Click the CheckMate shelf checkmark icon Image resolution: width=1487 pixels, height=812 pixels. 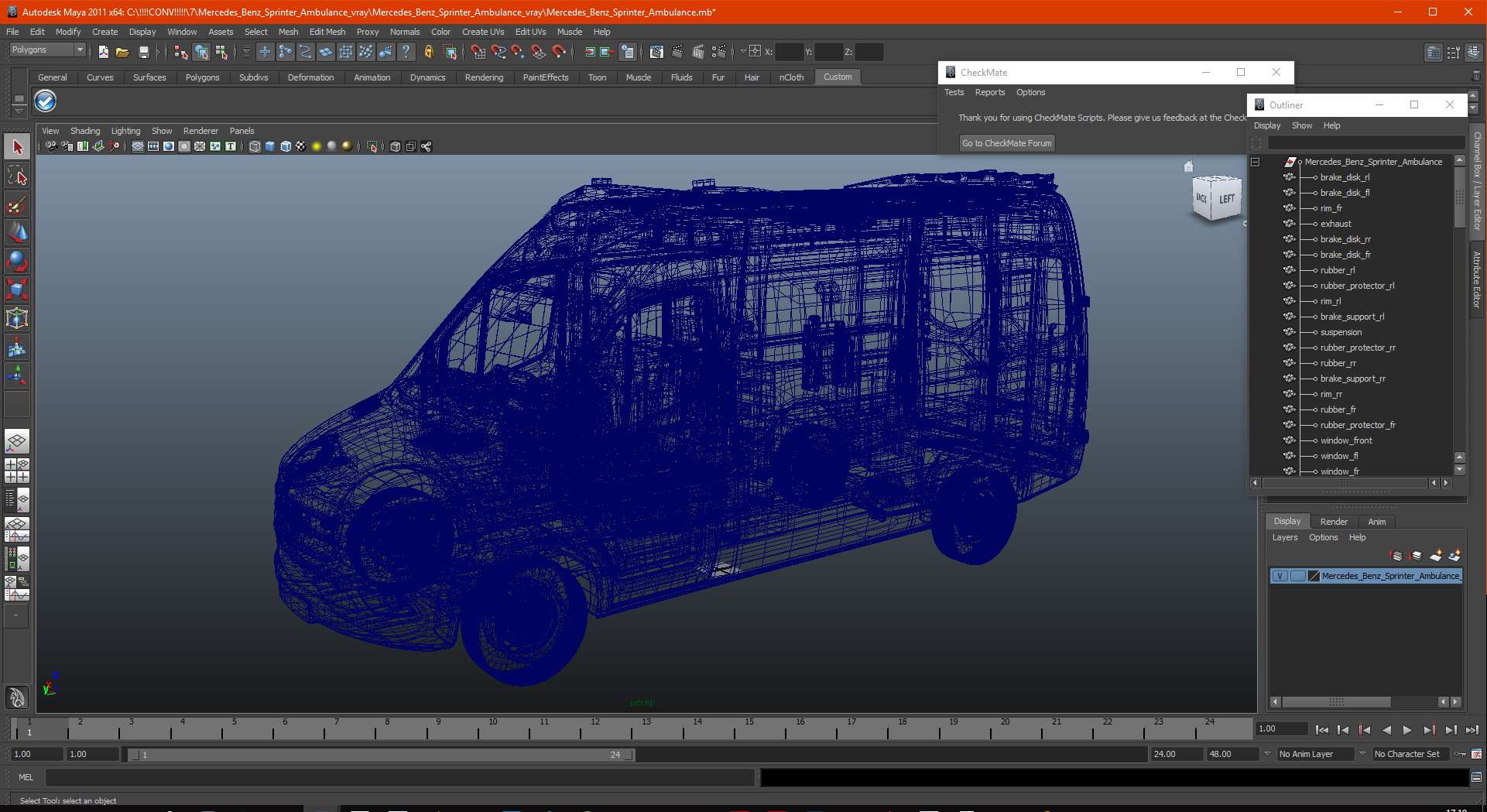tap(46, 101)
